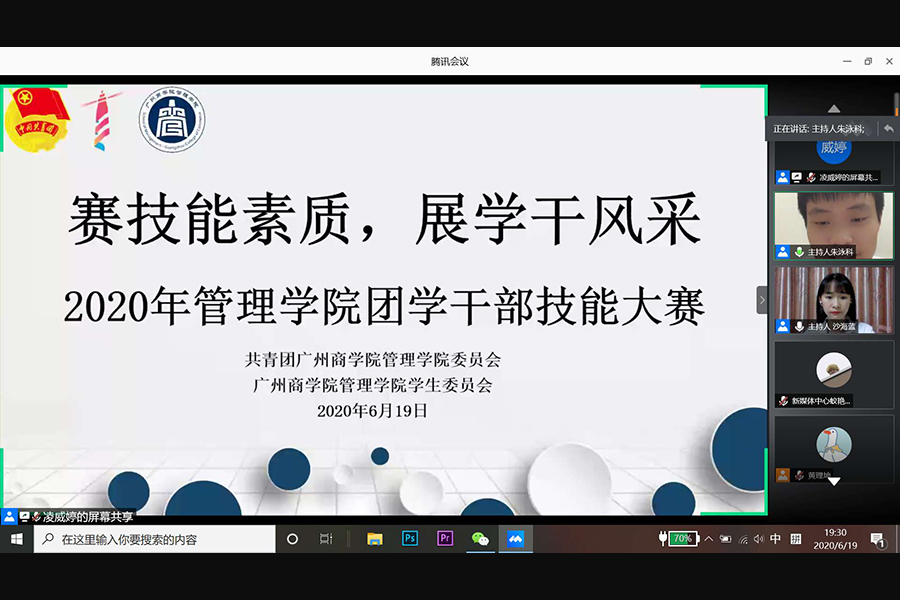Toggle 主持人沙海蓝's microphone icon

coord(799,325)
